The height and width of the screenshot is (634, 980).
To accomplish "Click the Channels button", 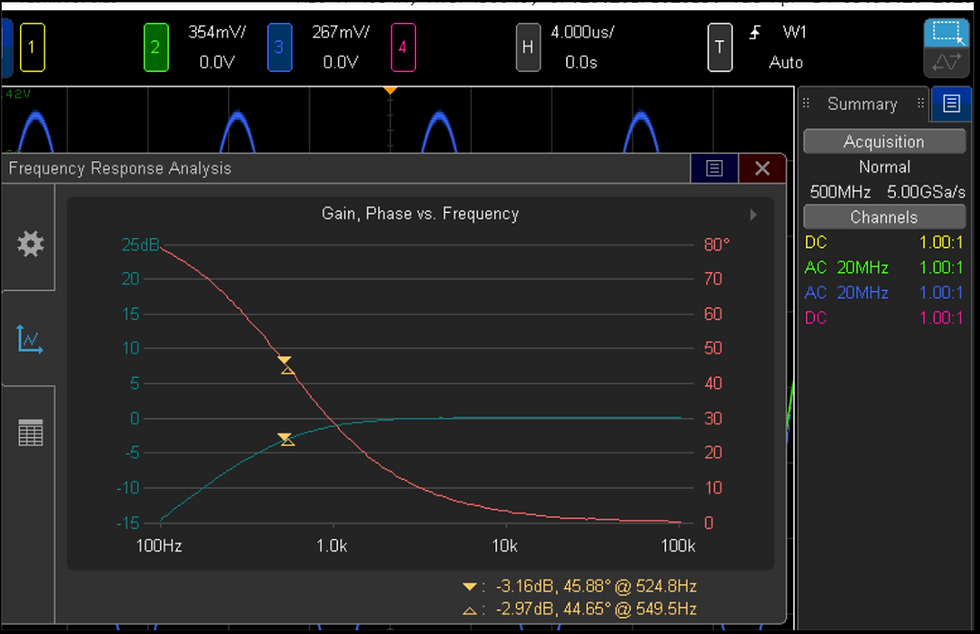I will [x=884, y=217].
